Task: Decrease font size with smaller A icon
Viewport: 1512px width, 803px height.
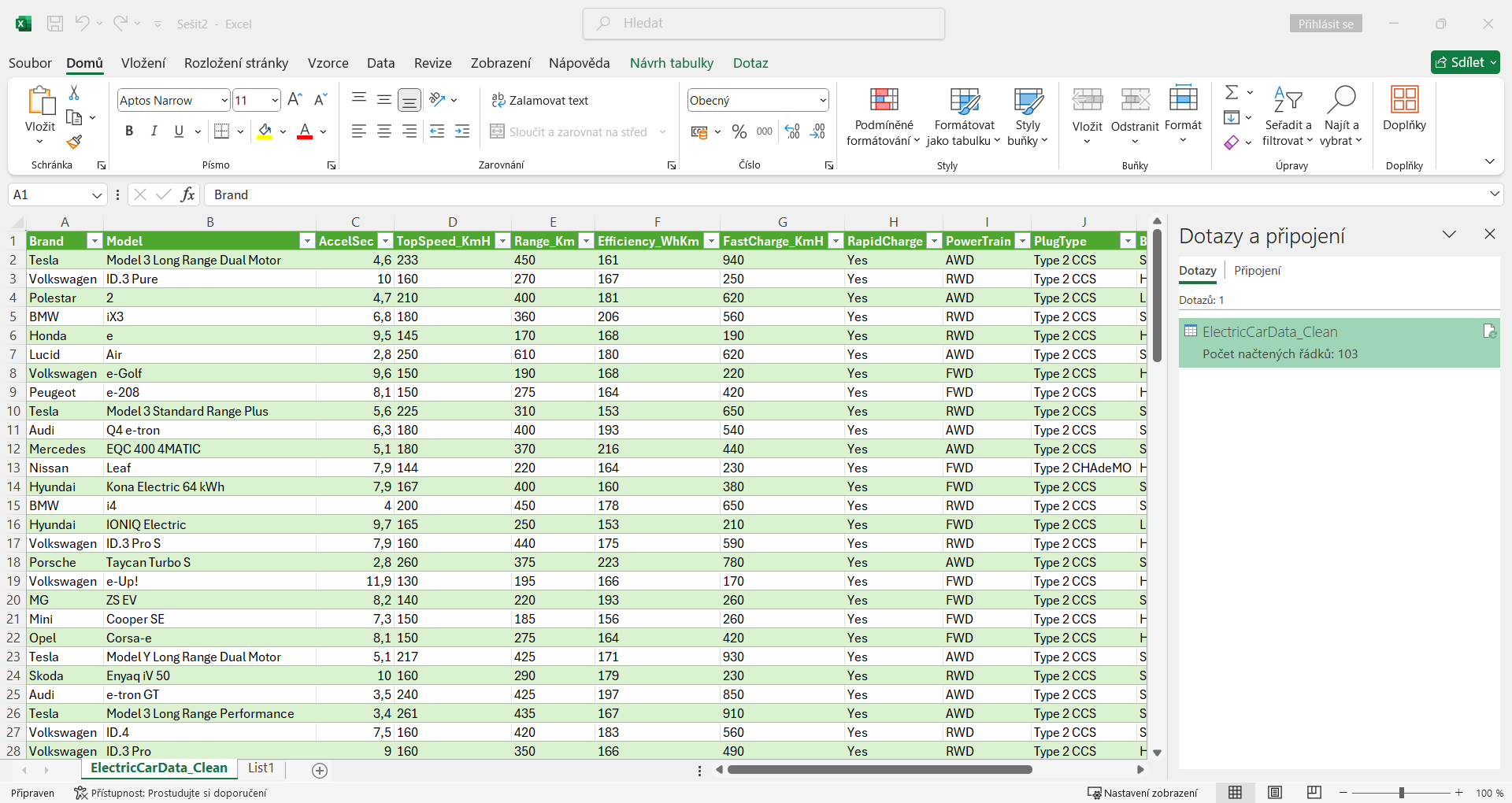Action: [x=320, y=100]
